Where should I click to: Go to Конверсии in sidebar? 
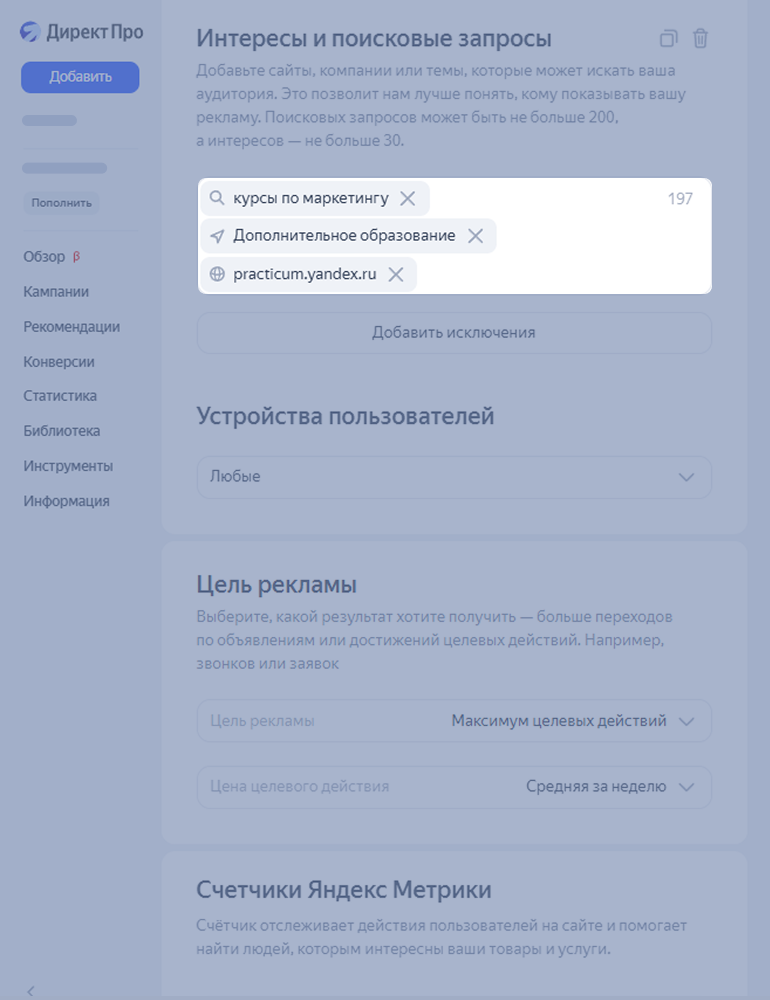click(x=59, y=362)
